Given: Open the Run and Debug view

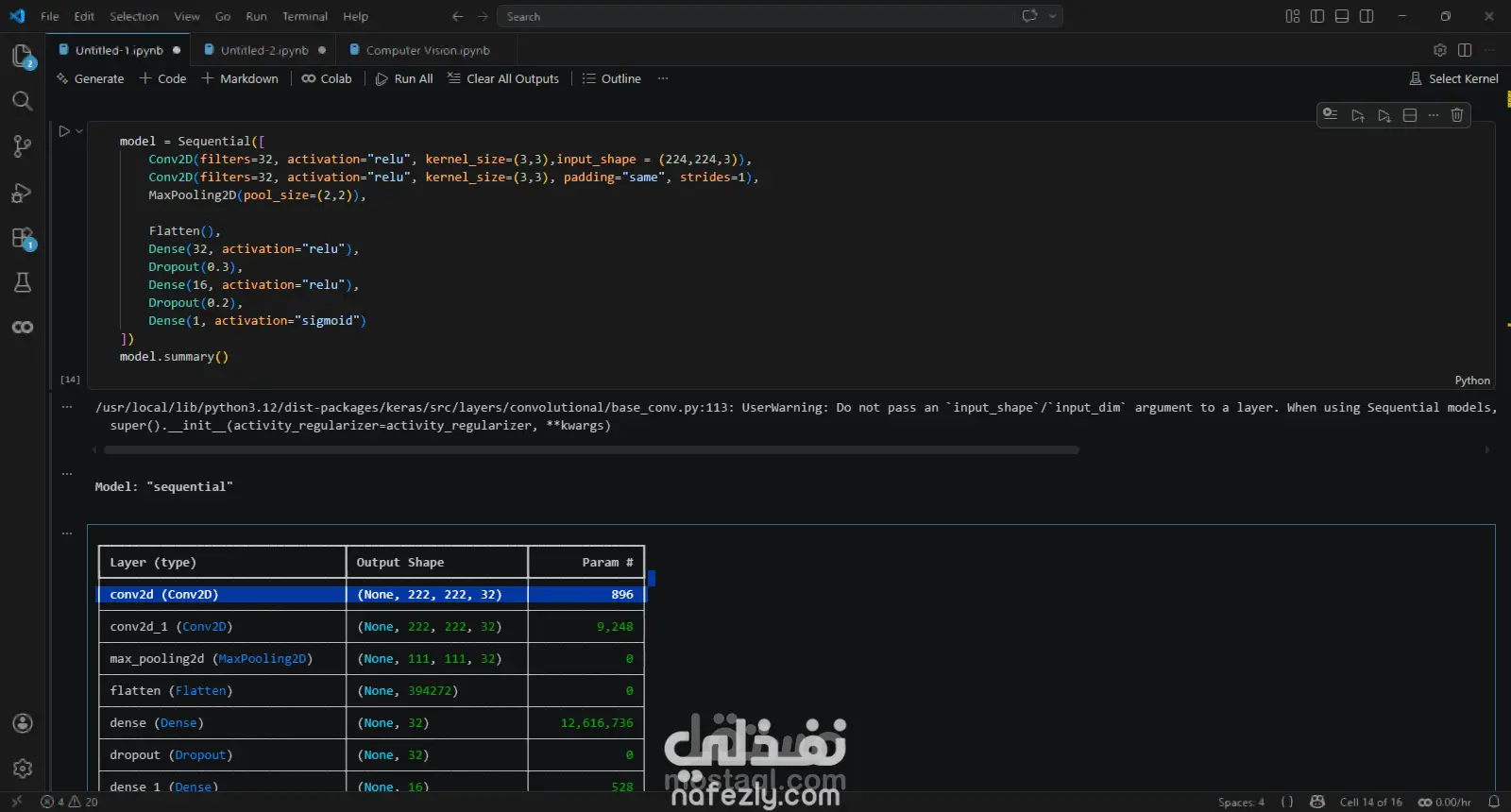Looking at the screenshot, I should (x=23, y=193).
